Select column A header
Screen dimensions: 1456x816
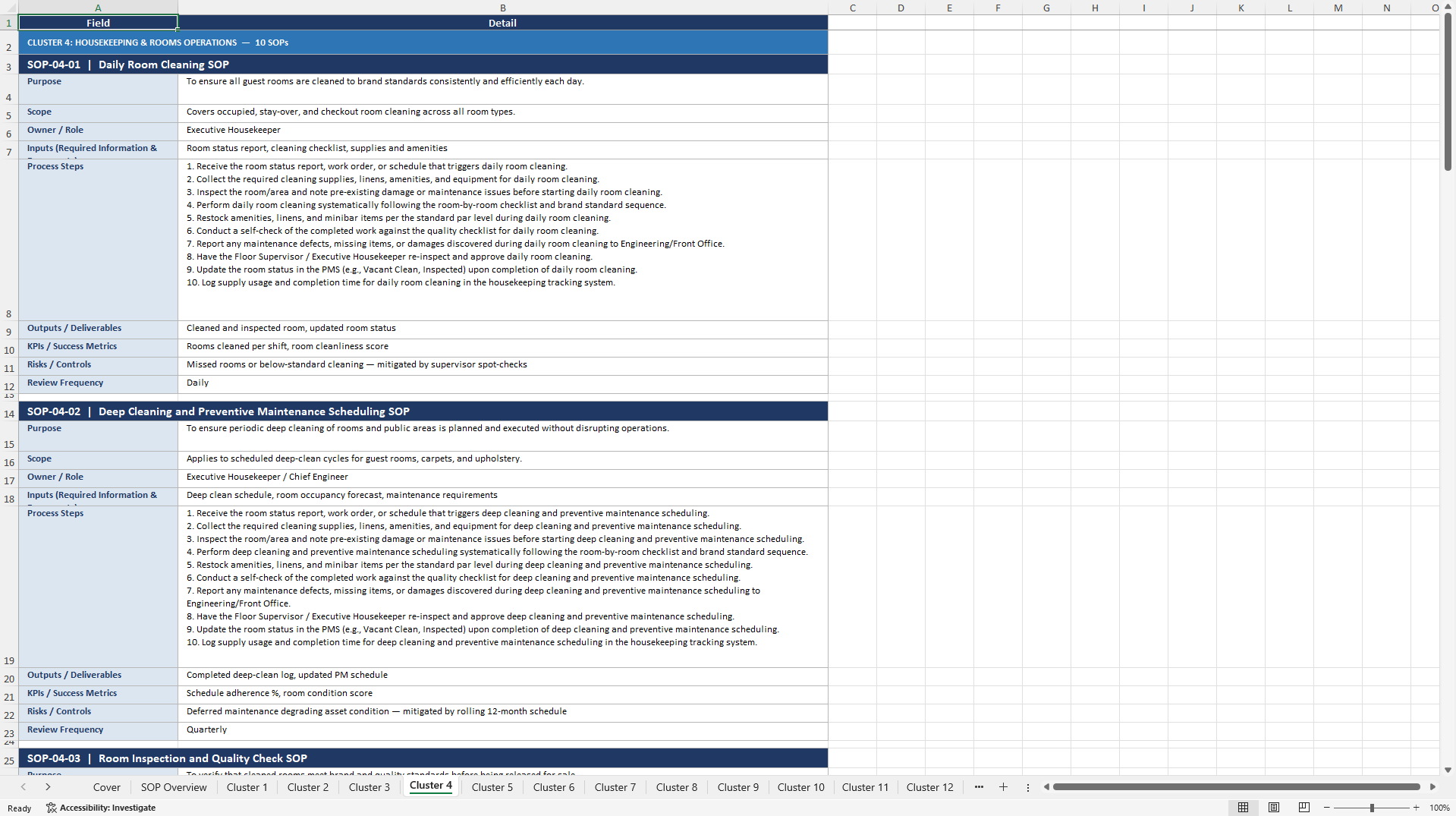(x=98, y=8)
